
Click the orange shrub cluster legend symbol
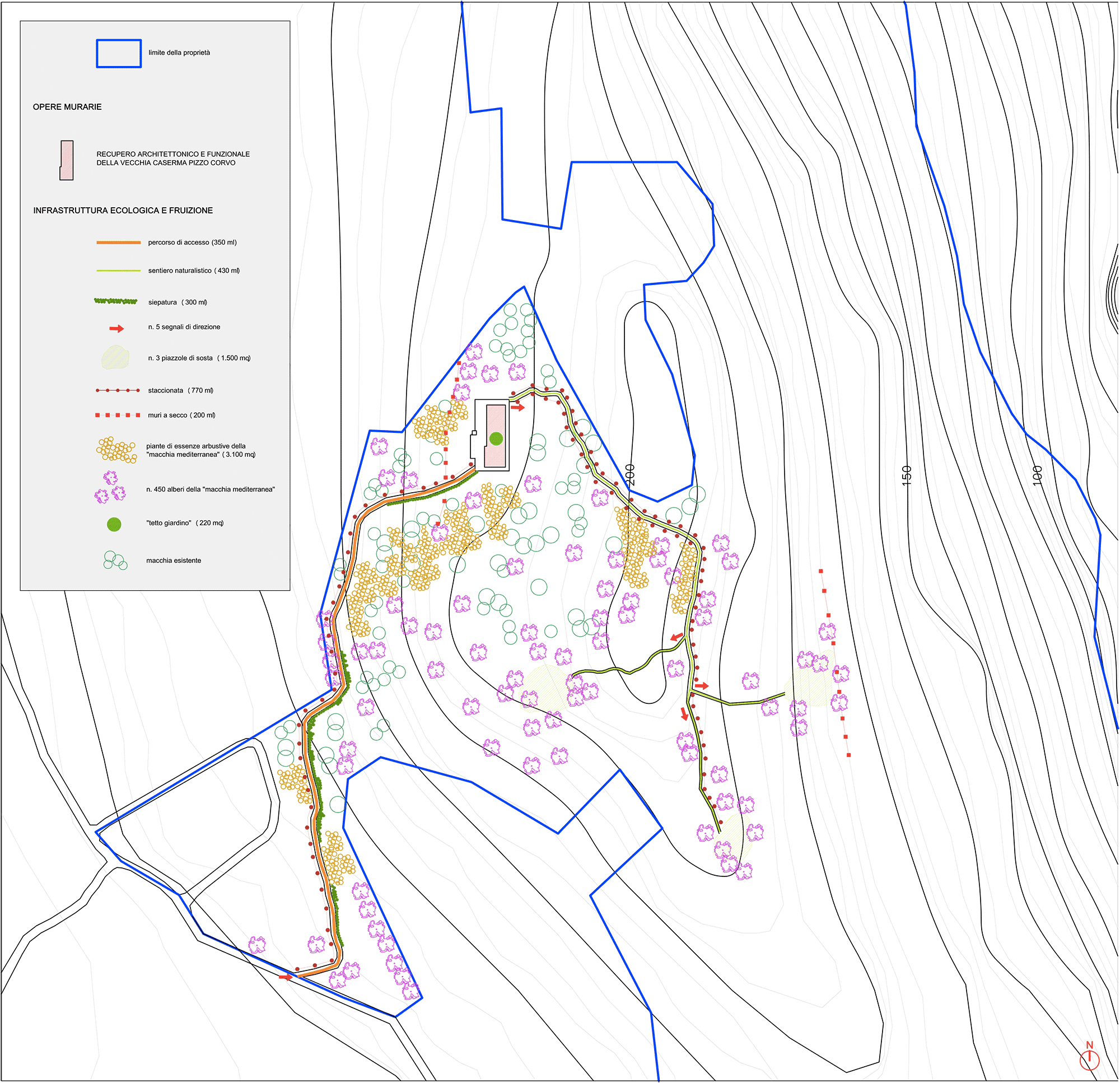(x=116, y=450)
